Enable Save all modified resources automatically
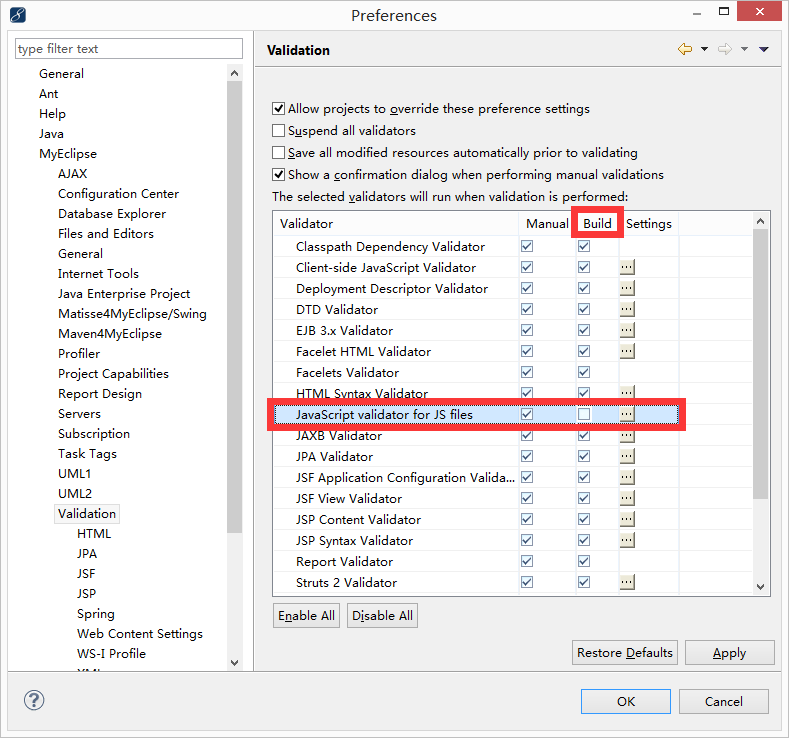The image size is (789, 738). click(x=278, y=152)
